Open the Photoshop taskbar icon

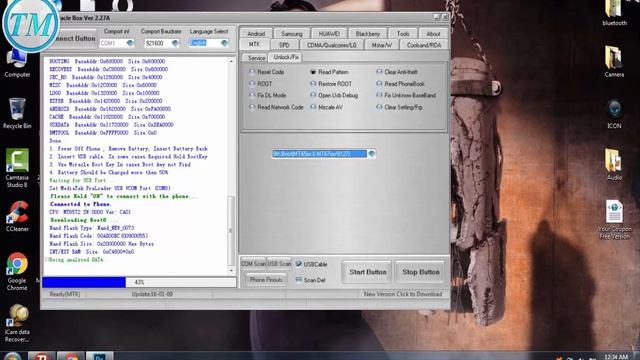point(99,356)
